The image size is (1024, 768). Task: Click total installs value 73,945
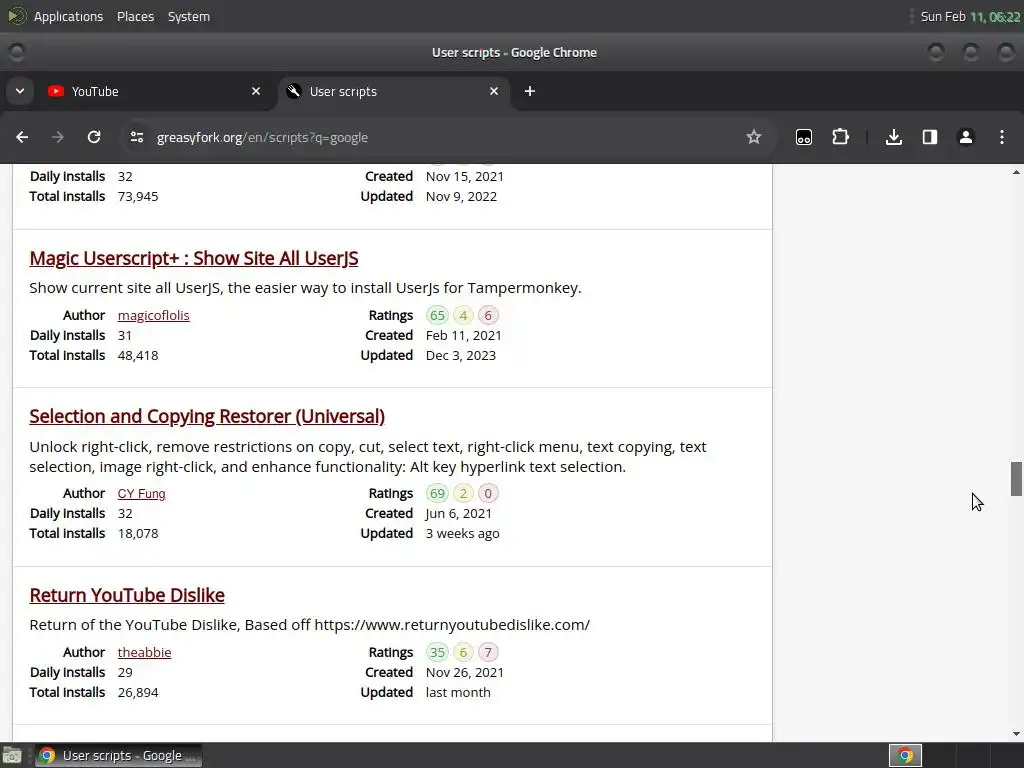138,197
